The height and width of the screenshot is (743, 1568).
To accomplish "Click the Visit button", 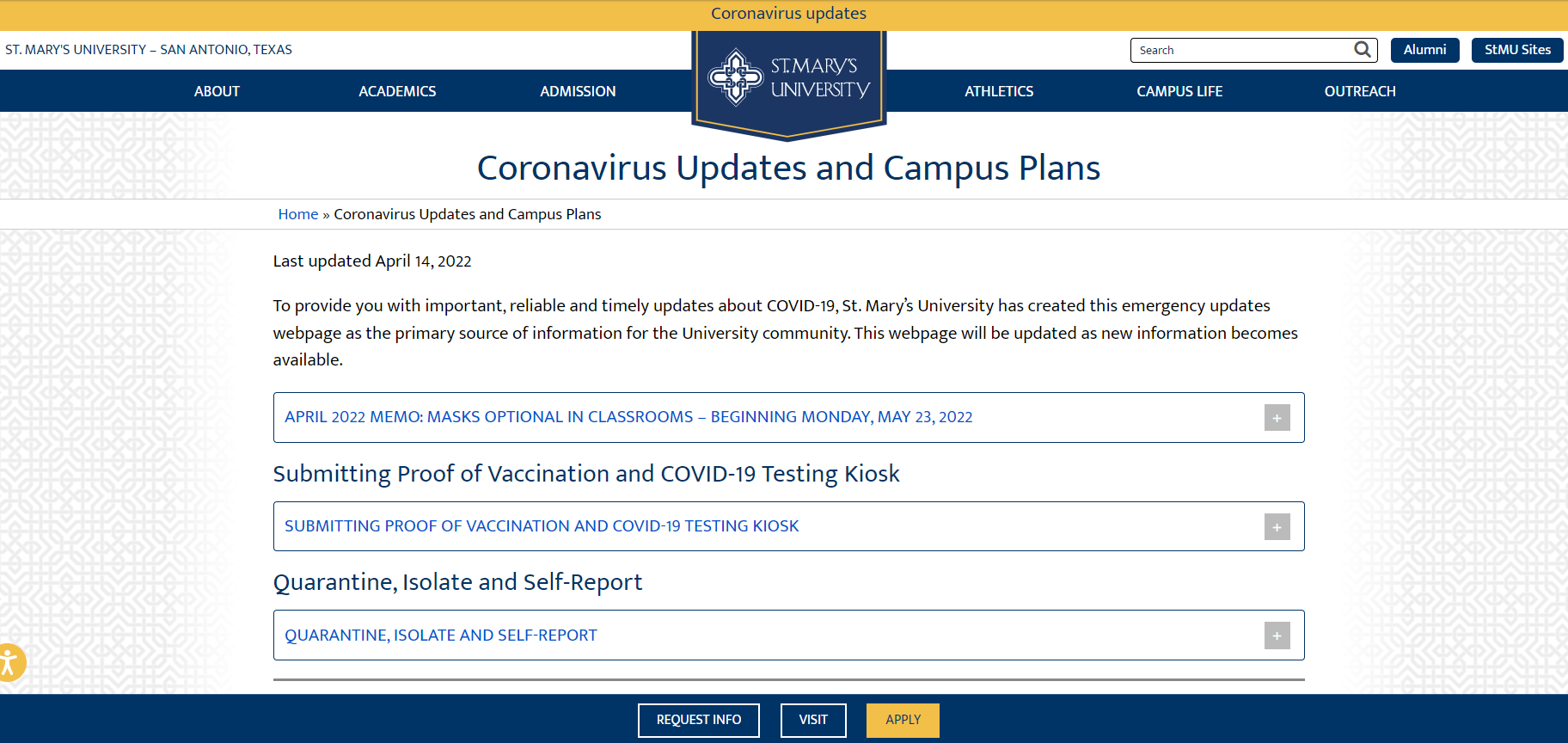I will point(813,720).
